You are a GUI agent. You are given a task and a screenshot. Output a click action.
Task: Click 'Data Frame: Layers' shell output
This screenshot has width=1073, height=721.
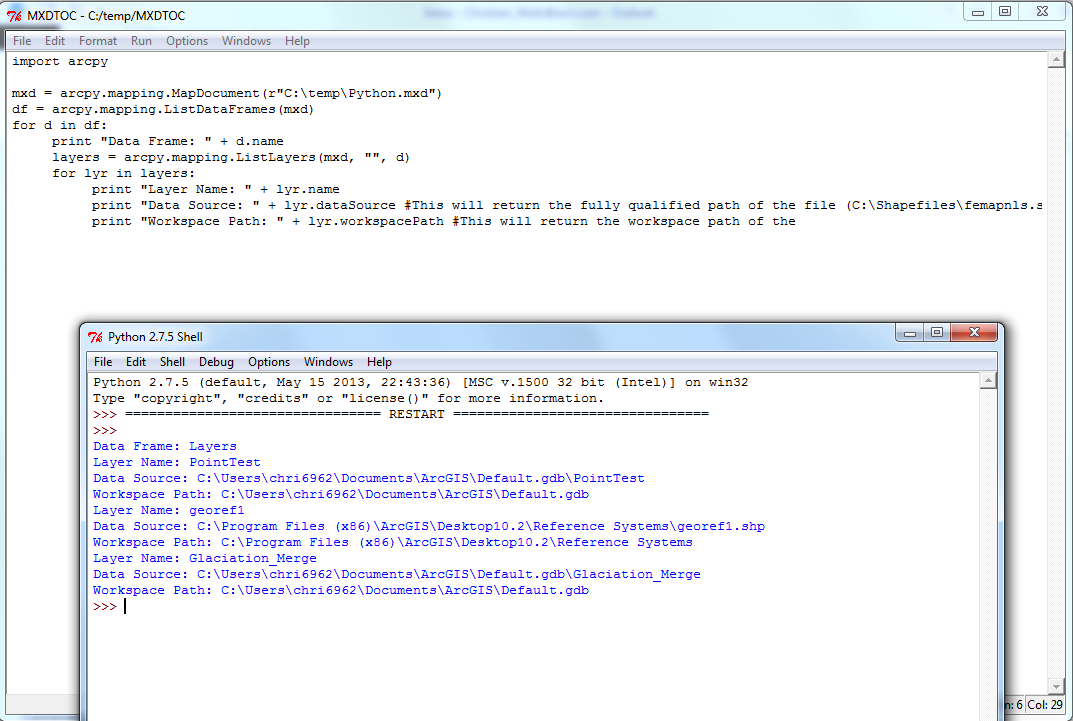pyautogui.click(x=165, y=446)
